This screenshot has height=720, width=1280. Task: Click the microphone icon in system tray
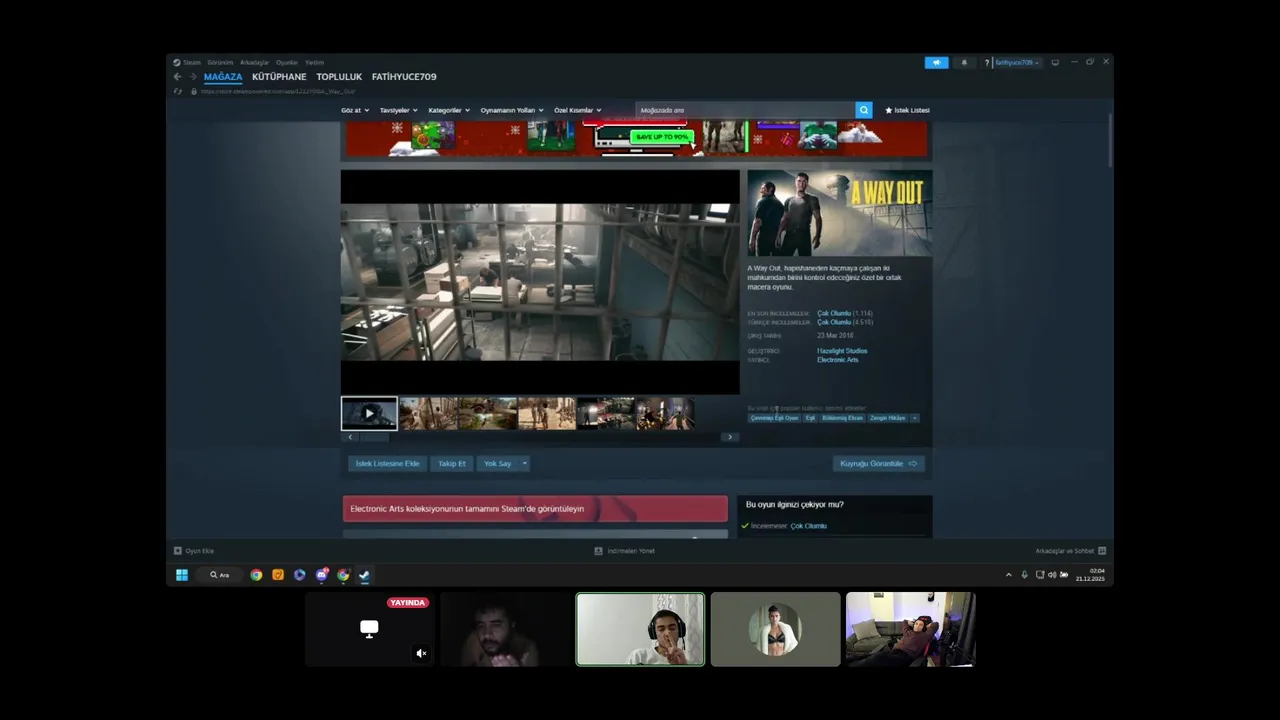pyautogui.click(x=1024, y=575)
